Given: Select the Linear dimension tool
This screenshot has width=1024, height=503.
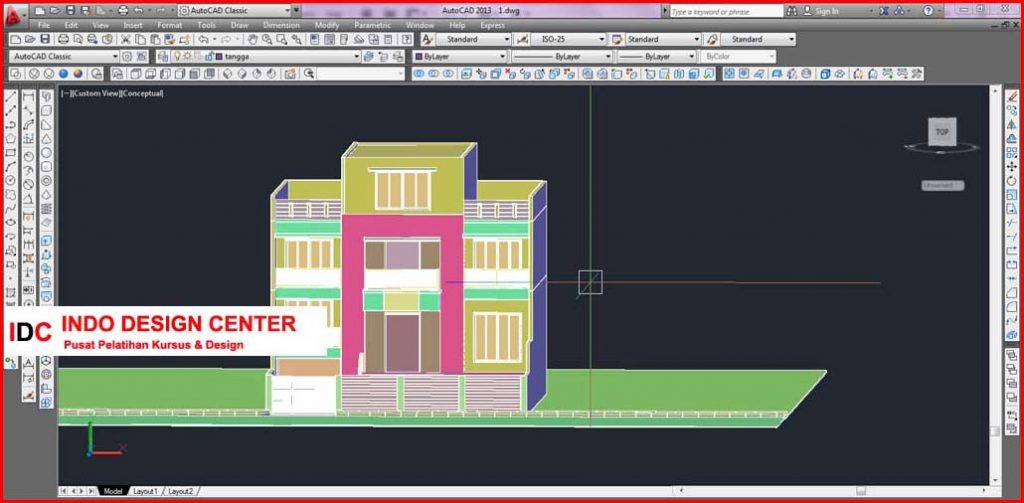Looking at the screenshot, I should click(x=28, y=97).
